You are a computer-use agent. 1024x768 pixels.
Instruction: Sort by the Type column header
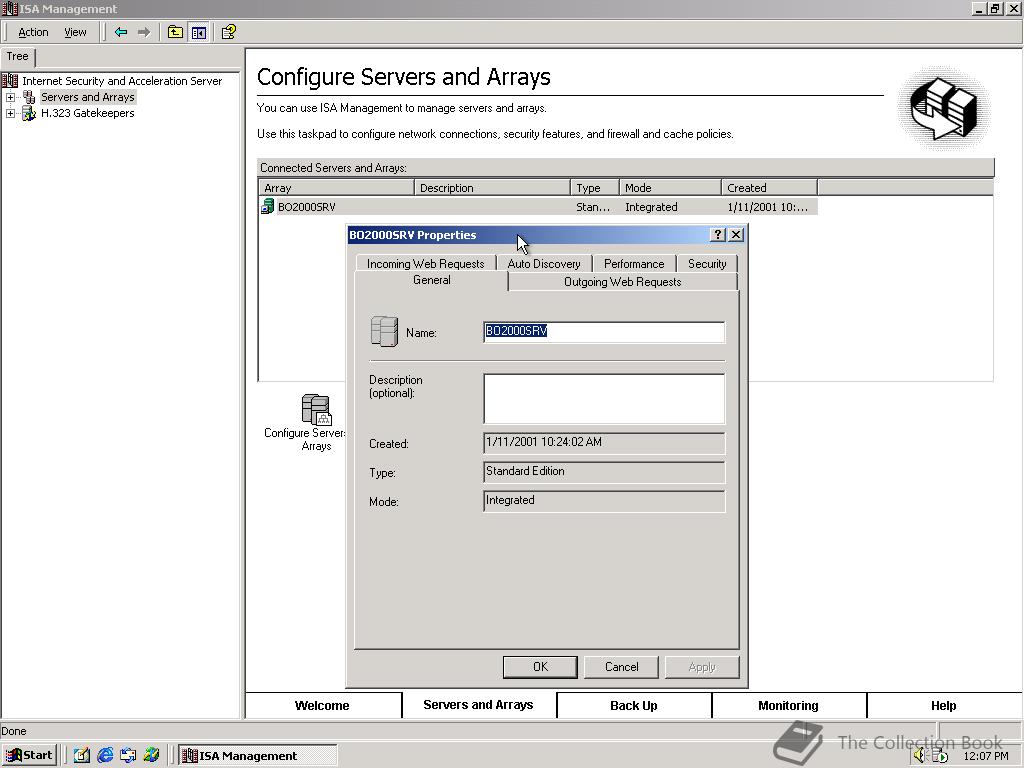594,188
